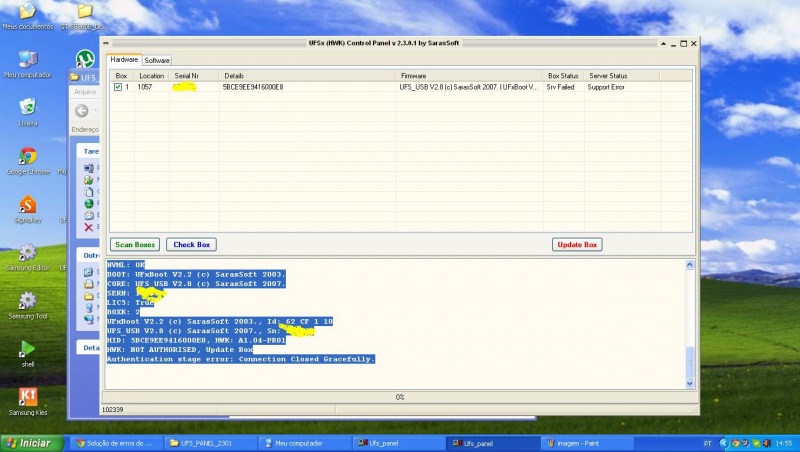Click the log scrollbar down arrow
Screen dimensions: 800x452
(690, 384)
